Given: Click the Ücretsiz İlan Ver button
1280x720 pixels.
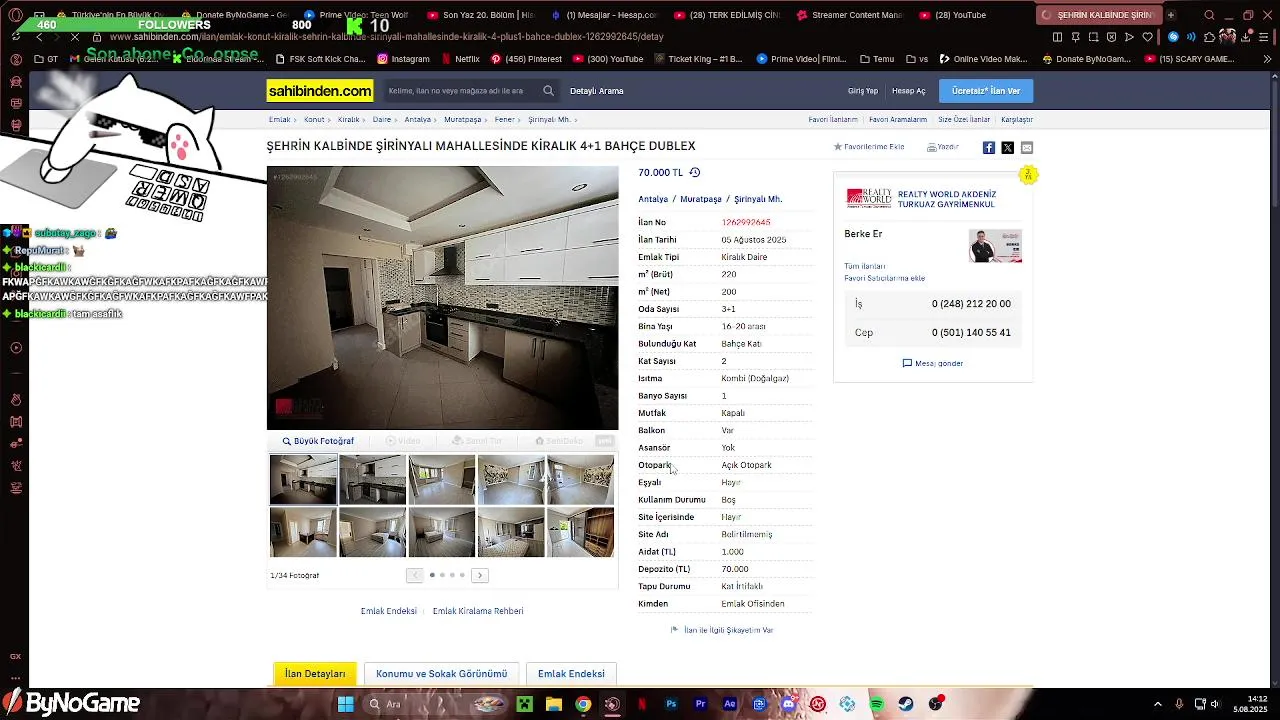Looking at the screenshot, I should (x=986, y=91).
